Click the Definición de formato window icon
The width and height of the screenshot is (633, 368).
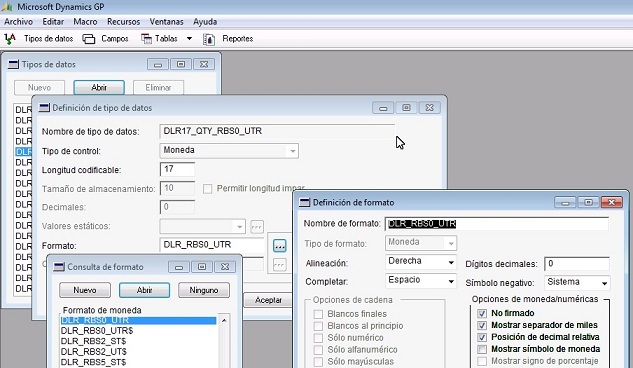pos(304,203)
